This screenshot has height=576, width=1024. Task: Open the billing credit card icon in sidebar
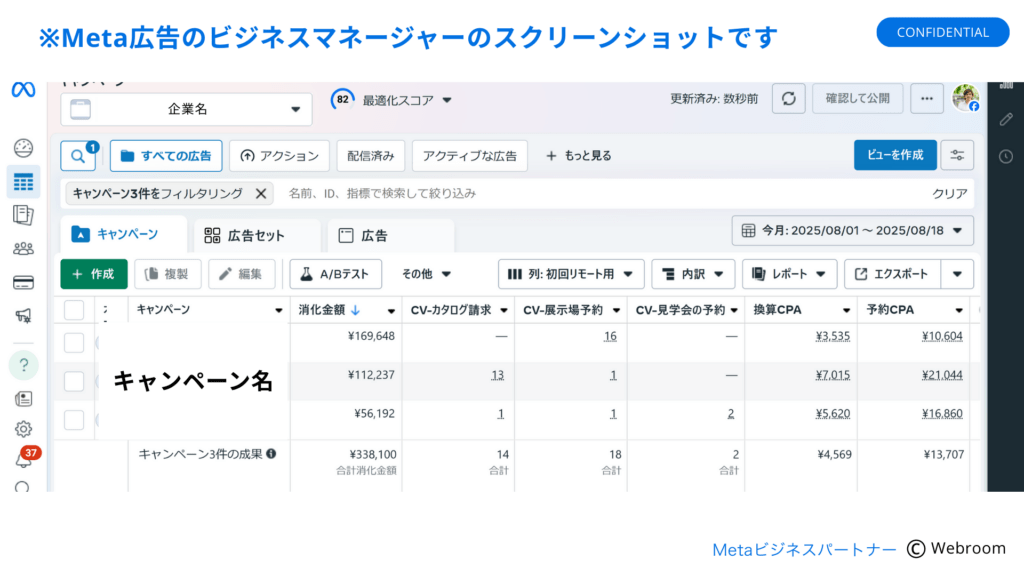point(23,284)
